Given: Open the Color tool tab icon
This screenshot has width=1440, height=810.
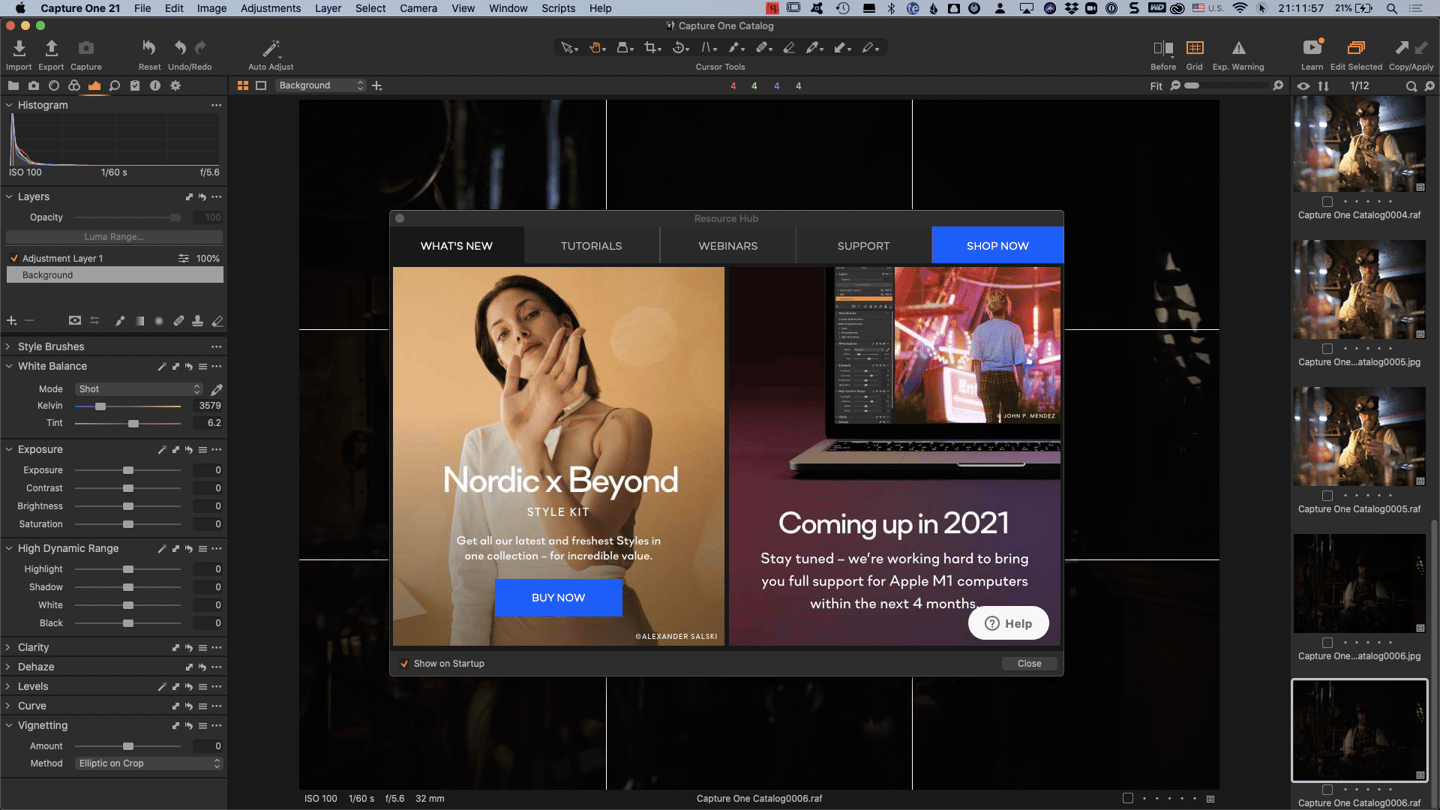Looking at the screenshot, I should pos(74,86).
